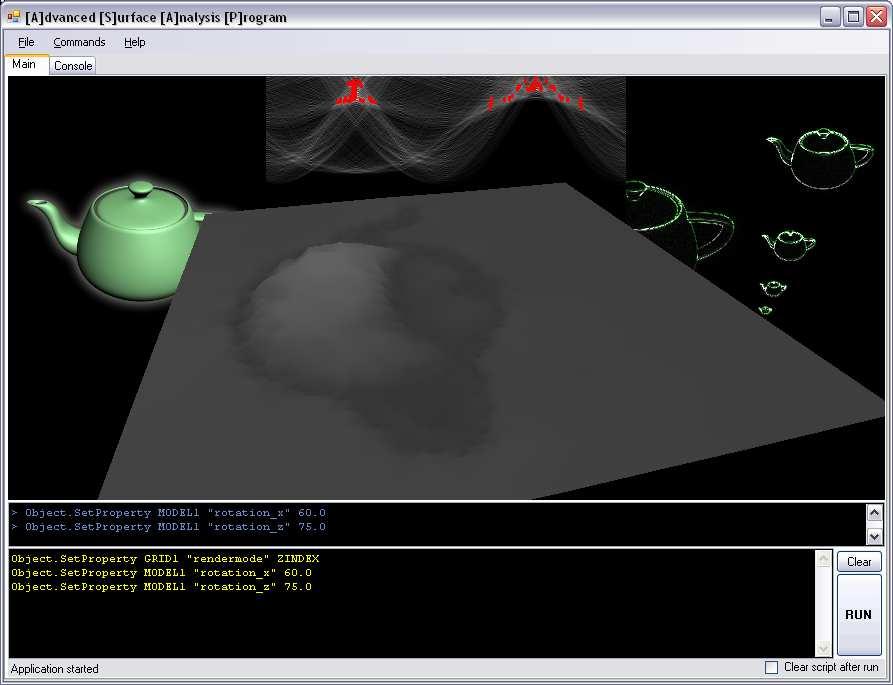893x685 pixels.
Task: Click script editor line MODEL1 rotation_x 60.0
Action: [161, 573]
